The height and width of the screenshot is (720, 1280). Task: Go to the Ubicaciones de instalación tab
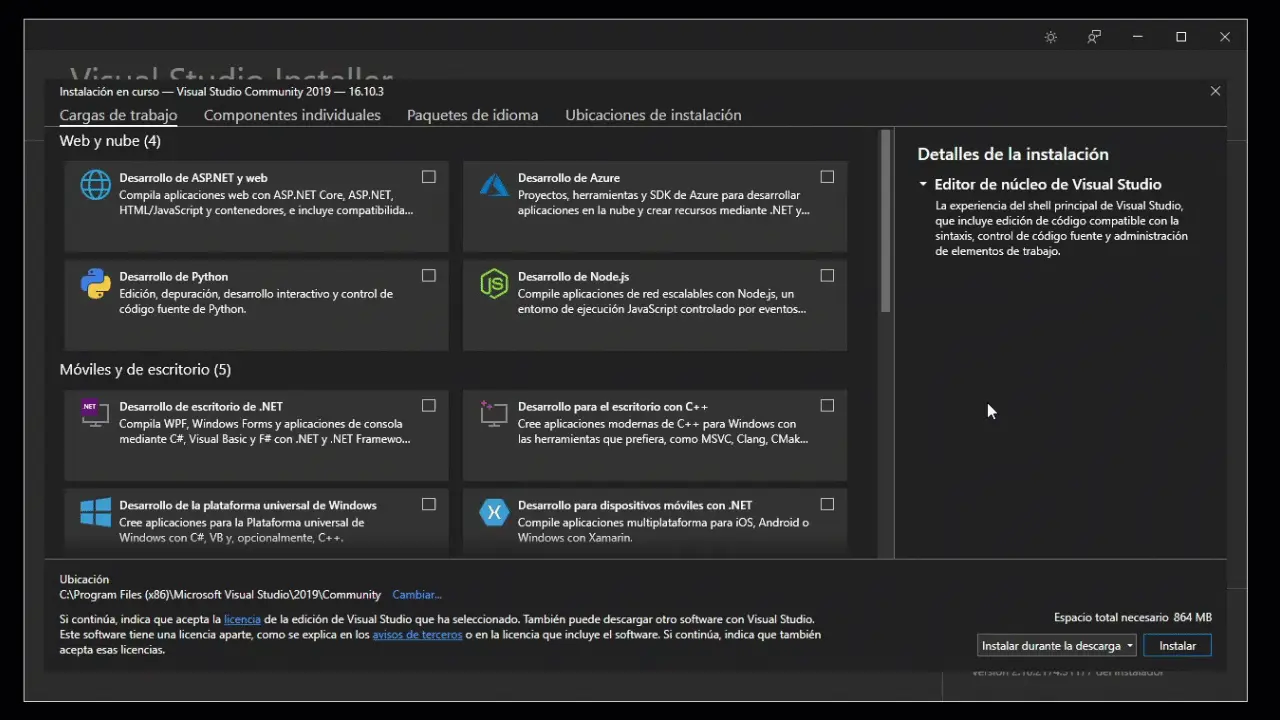pyautogui.click(x=653, y=115)
